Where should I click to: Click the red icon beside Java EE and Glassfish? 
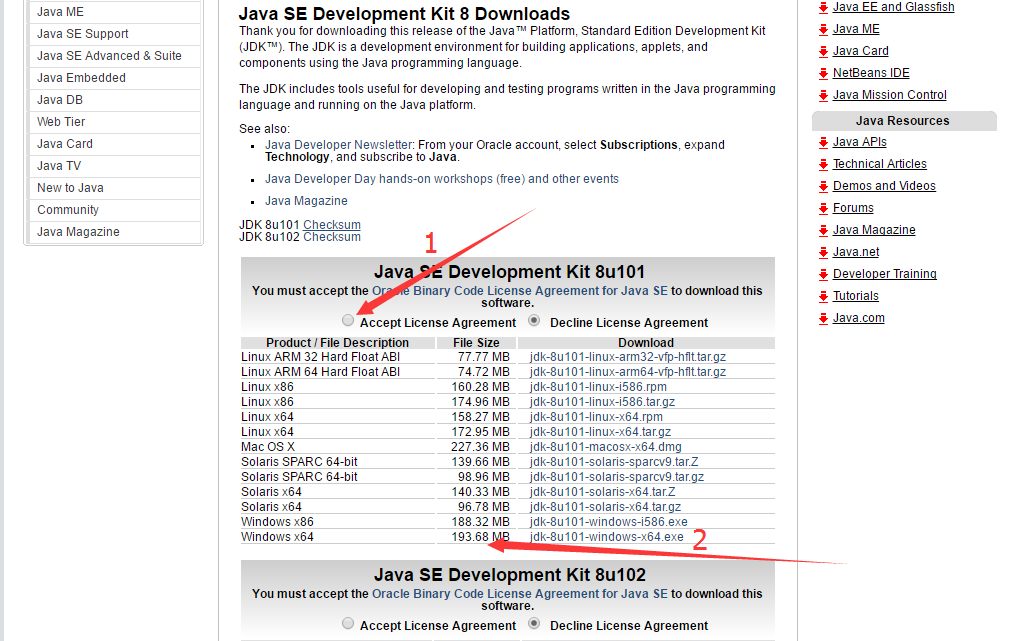click(823, 8)
